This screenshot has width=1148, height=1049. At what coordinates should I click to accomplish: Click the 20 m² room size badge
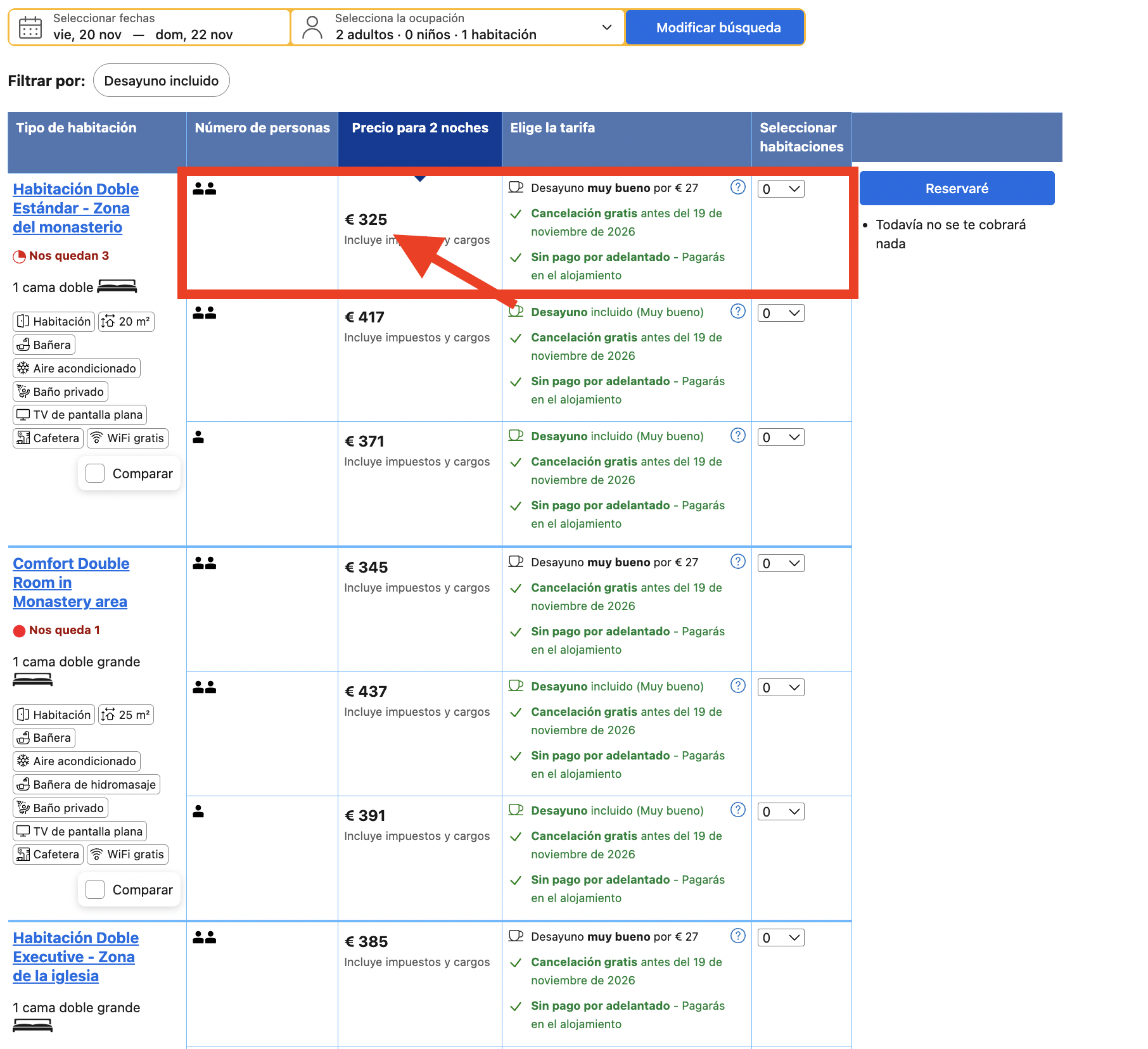pyautogui.click(x=126, y=322)
